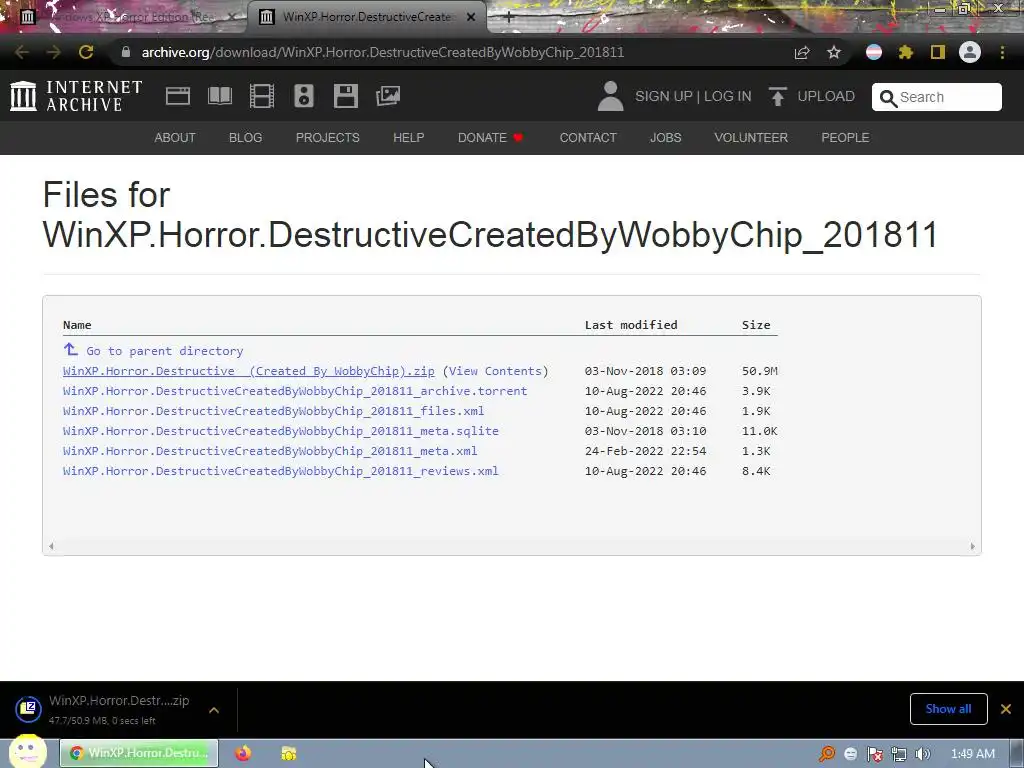Share this page via share icon
1024x768 pixels.
coord(802,52)
